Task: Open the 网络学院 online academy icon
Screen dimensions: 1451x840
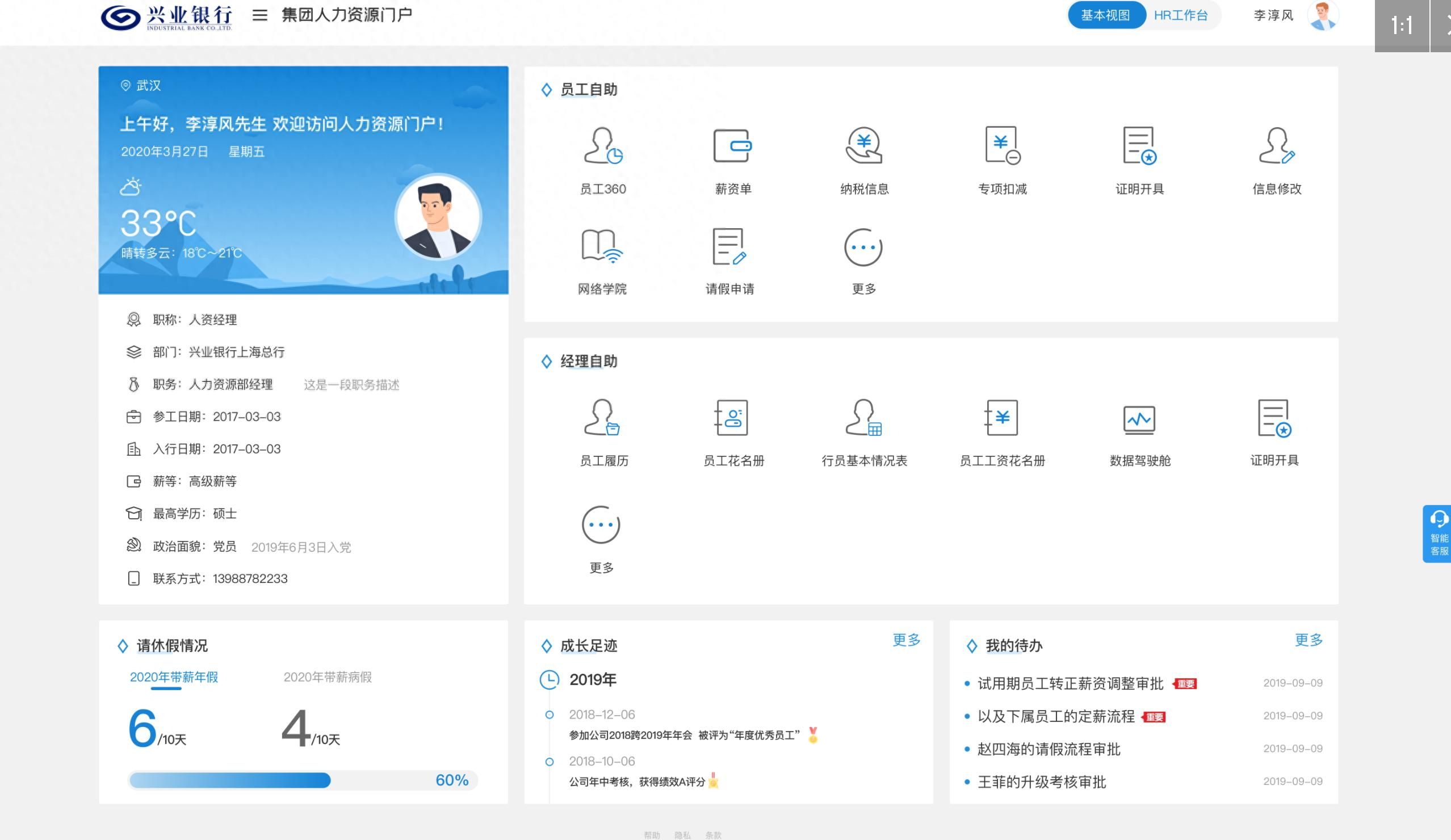Action: click(602, 246)
